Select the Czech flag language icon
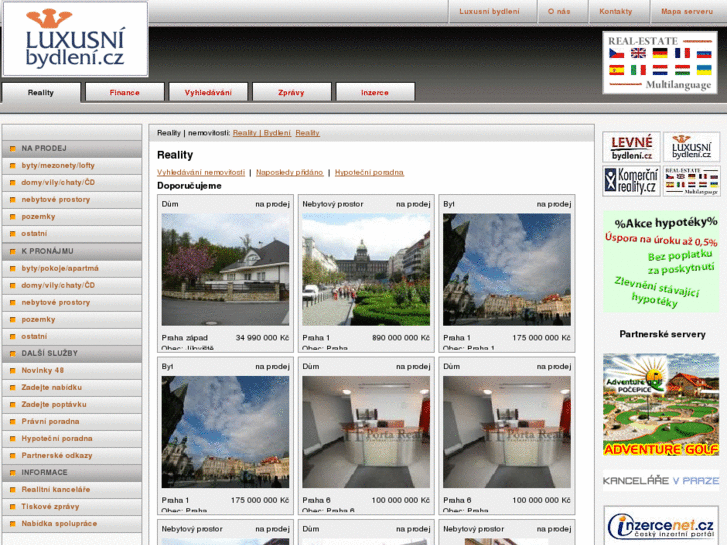 pyautogui.click(x=616, y=54)
